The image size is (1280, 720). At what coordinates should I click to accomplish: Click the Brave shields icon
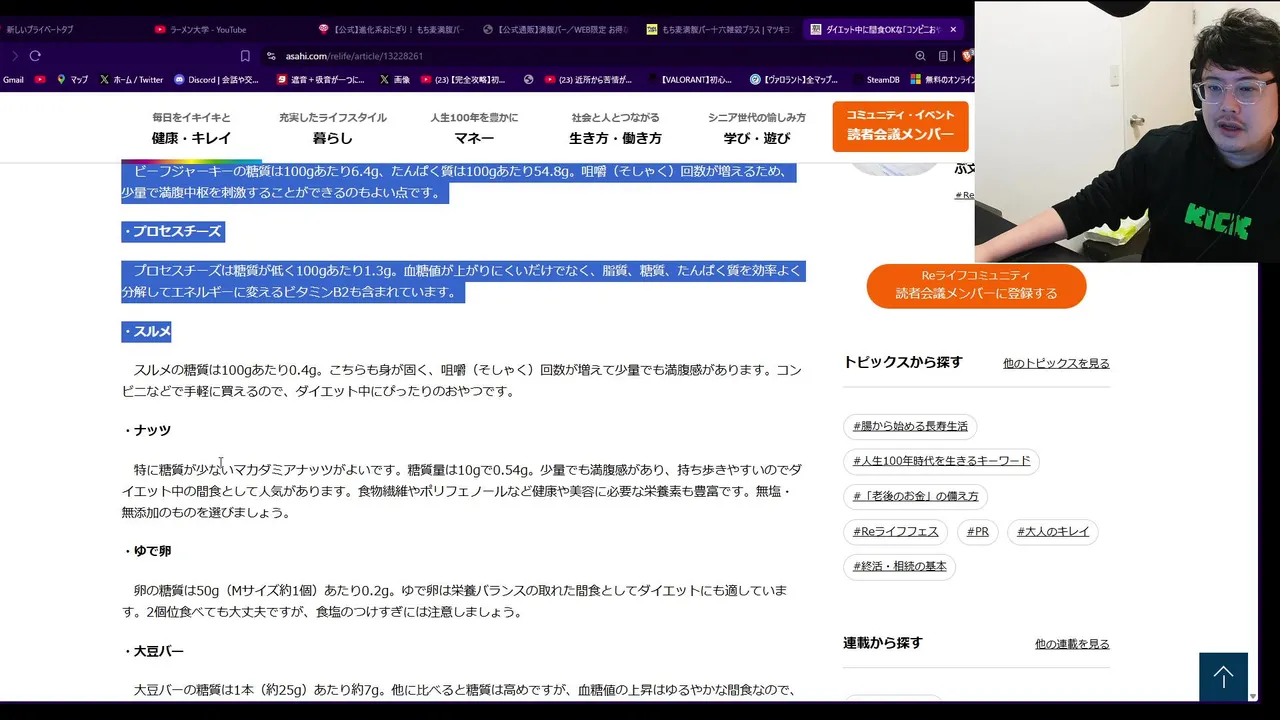[x=967, y=56]
